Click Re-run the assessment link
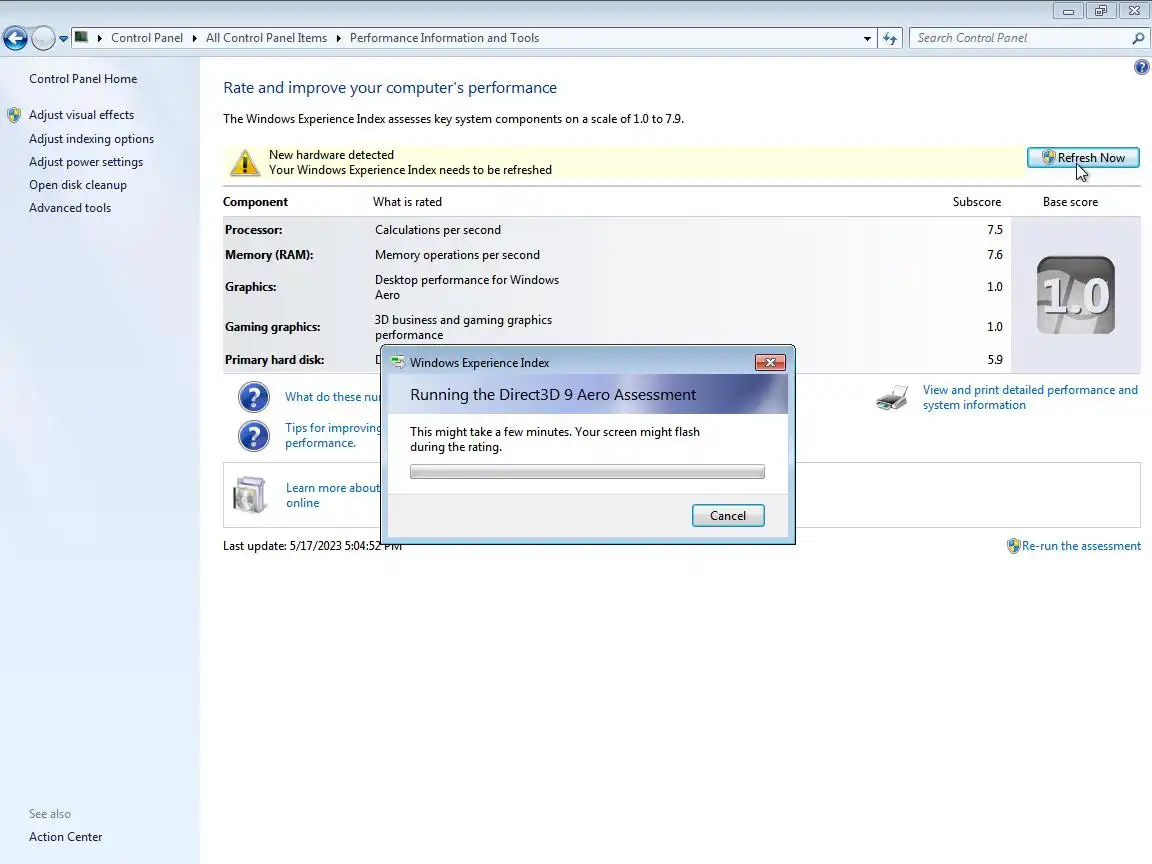 [1081, 546]
